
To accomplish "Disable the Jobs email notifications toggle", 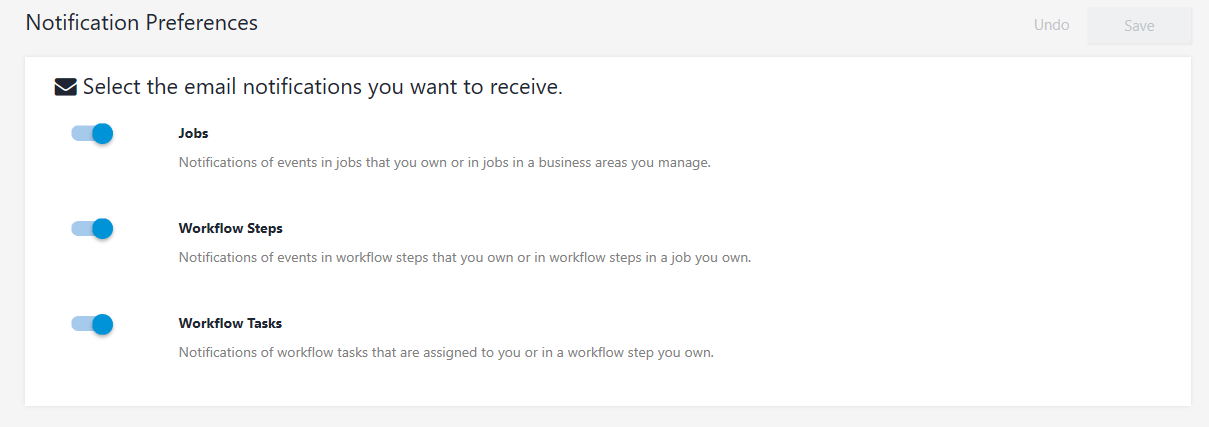I will pos(92,134).
